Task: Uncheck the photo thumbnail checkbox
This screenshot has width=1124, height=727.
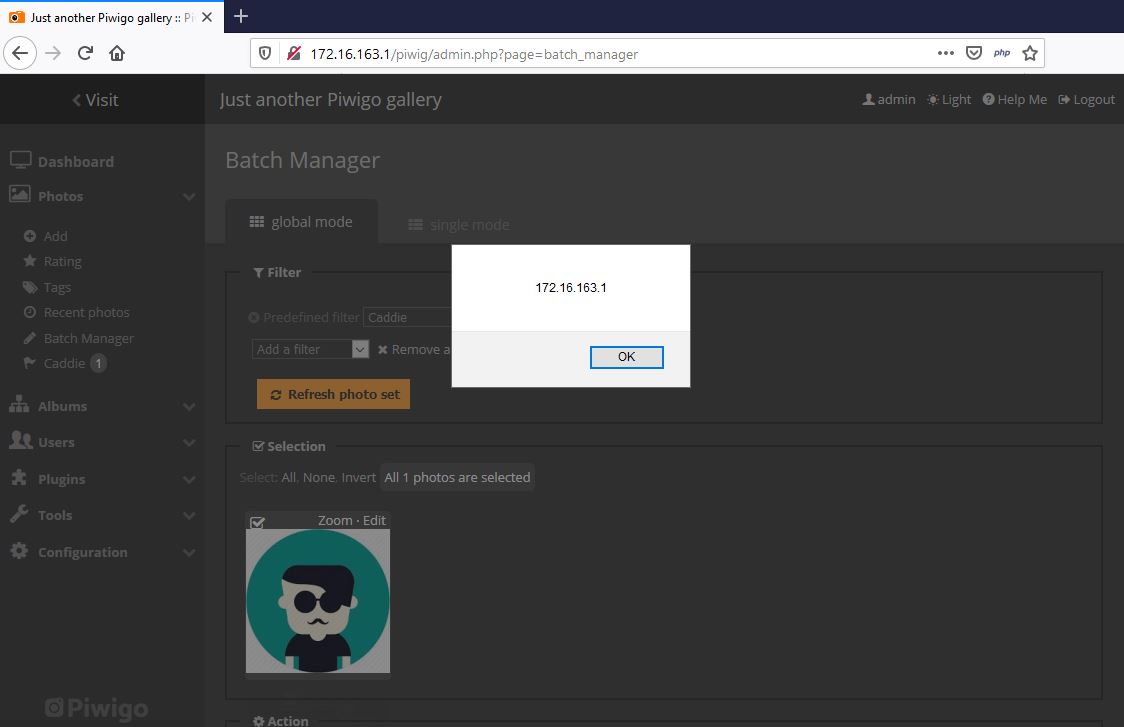Action: (x=257, y=521)
